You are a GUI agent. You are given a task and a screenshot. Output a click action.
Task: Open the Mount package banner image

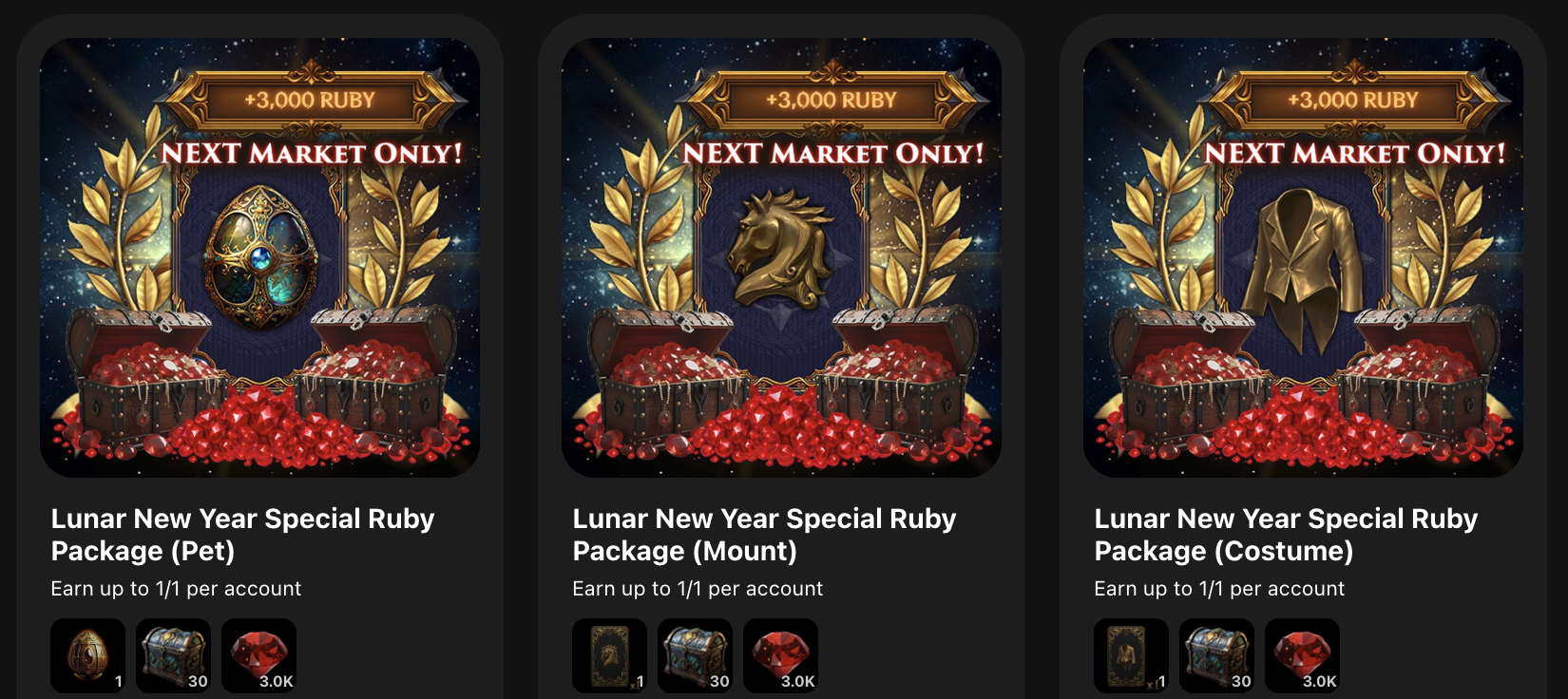click(781, 257)
